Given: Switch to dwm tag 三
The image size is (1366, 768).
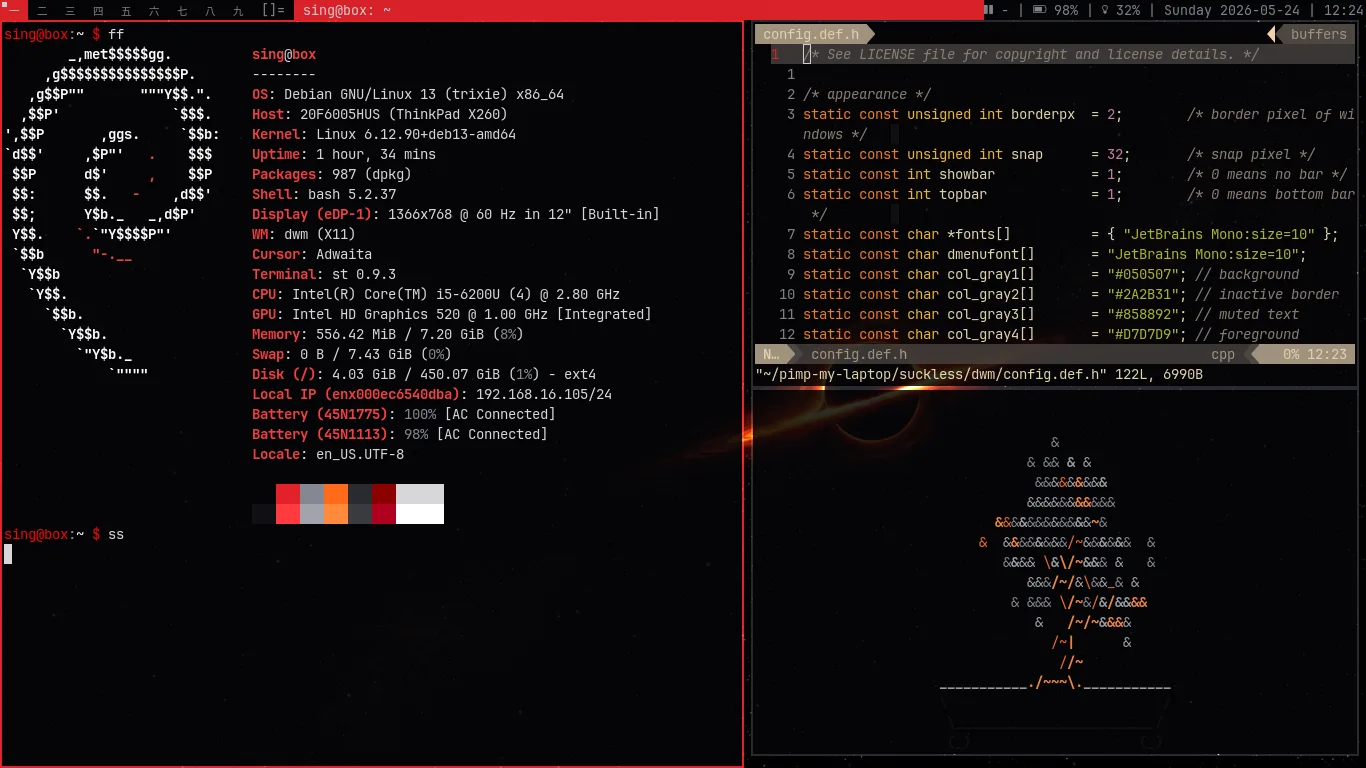Looking at the screenshot, I should click(70, 10).
